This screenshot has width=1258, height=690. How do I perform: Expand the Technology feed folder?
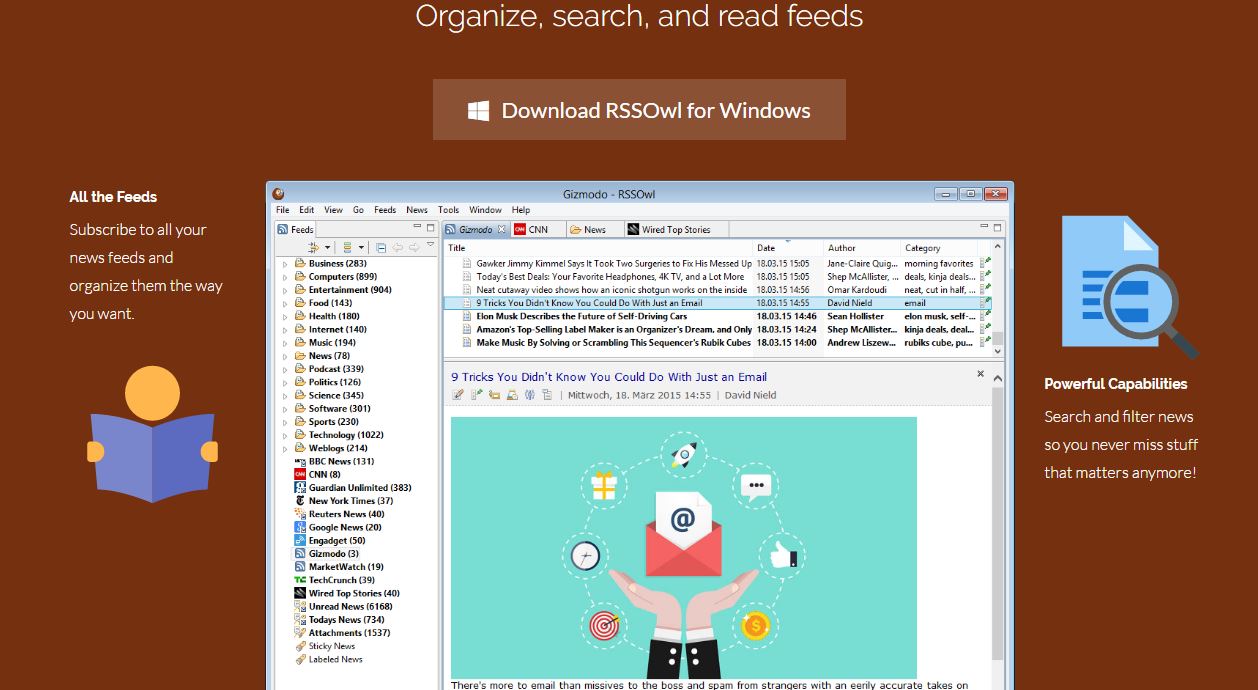[284, 435]
